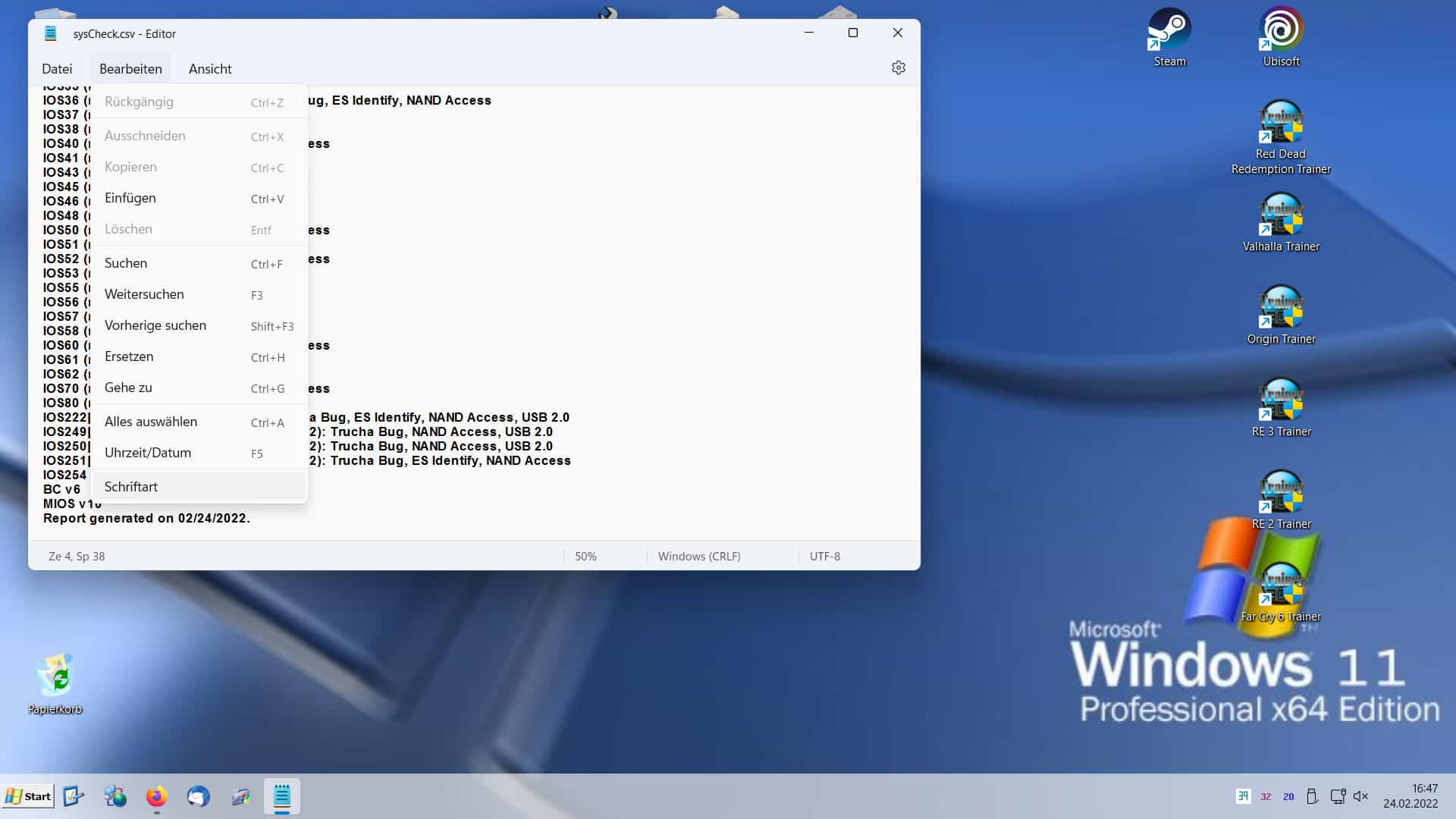Open the Valhalla Trainer shortcut
Screen dimensions: 1456x819
coord(1281,222)
